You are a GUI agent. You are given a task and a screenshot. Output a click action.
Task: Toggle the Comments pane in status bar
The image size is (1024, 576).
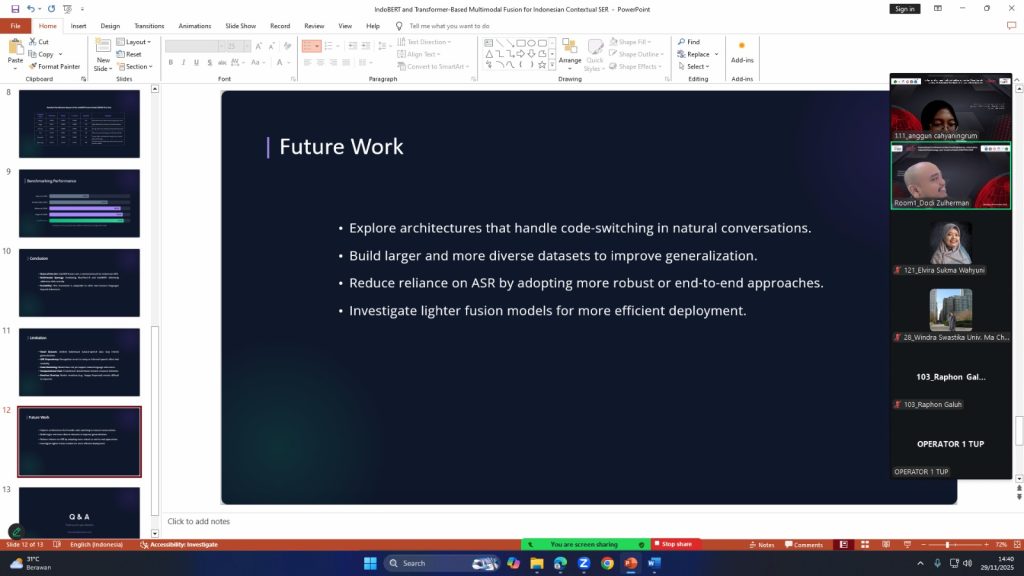[803, 545]
